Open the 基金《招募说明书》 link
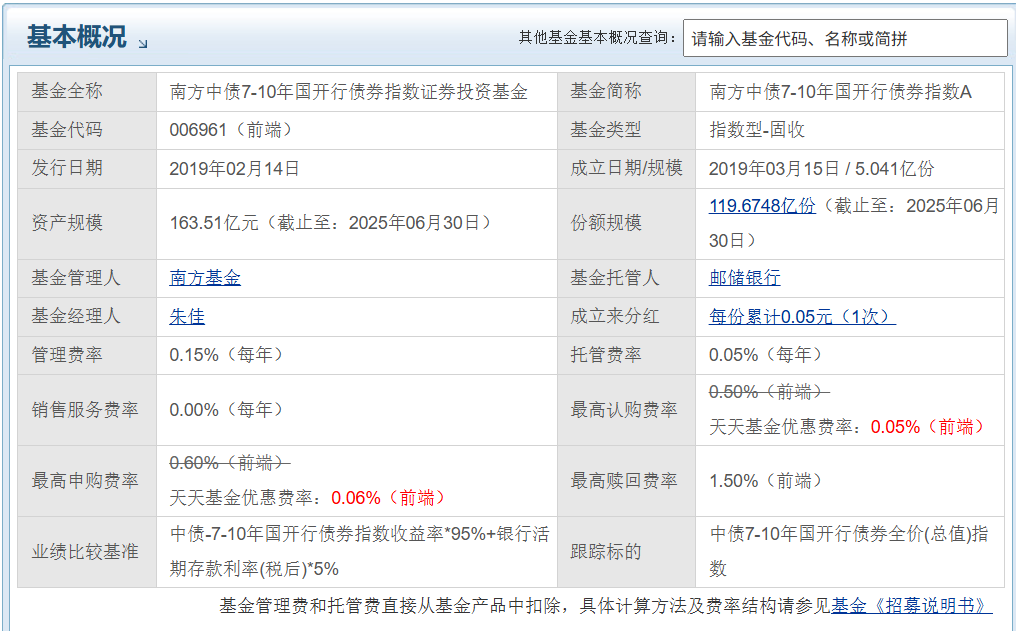This screenshot has height=631, width=1016. pyautogui.click(x=912, y=606)
